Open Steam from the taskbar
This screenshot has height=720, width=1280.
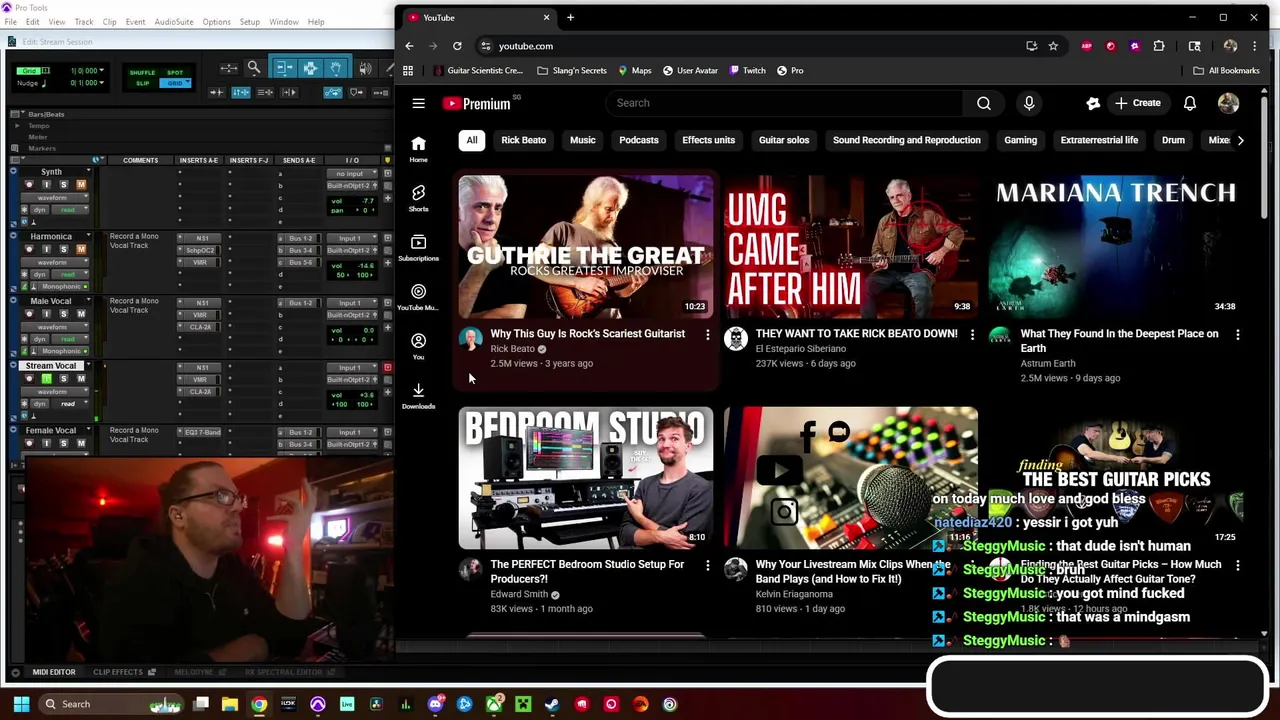(552, 704)
